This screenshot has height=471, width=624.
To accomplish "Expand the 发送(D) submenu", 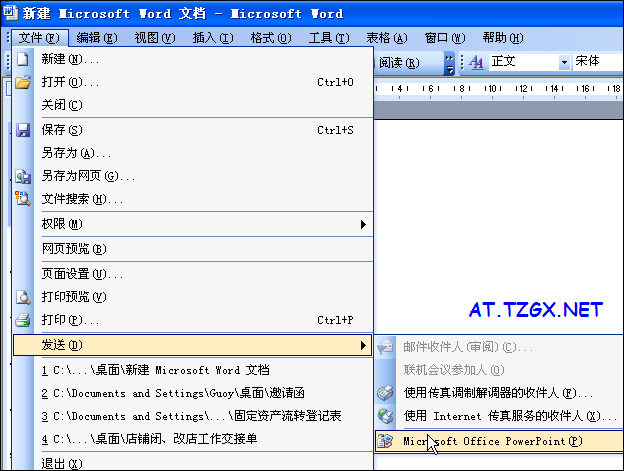I will [x=193, y=345].
